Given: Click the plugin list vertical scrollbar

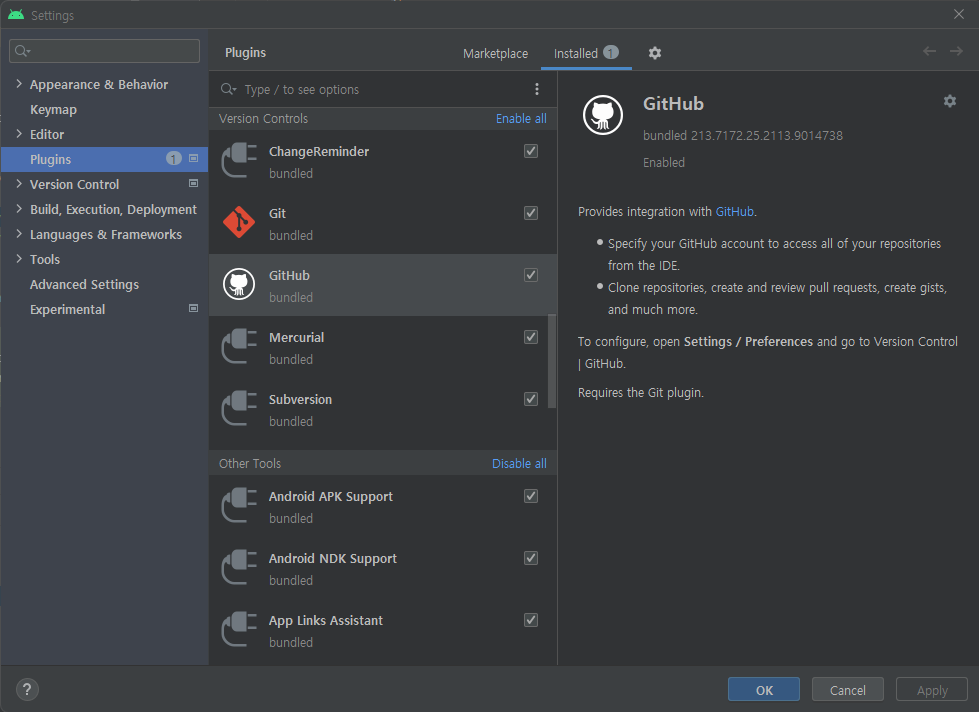Looking at the screenshot, I should click(x=552, y=361).
